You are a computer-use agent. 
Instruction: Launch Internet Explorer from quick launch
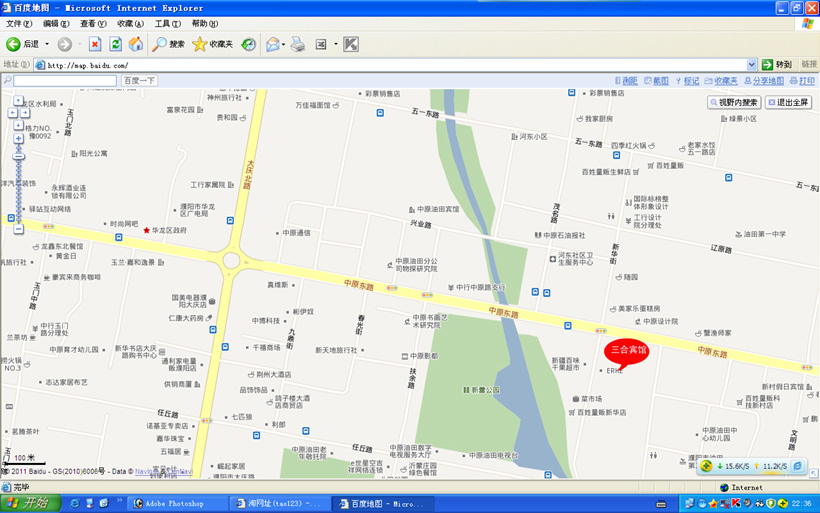[75, 503]
